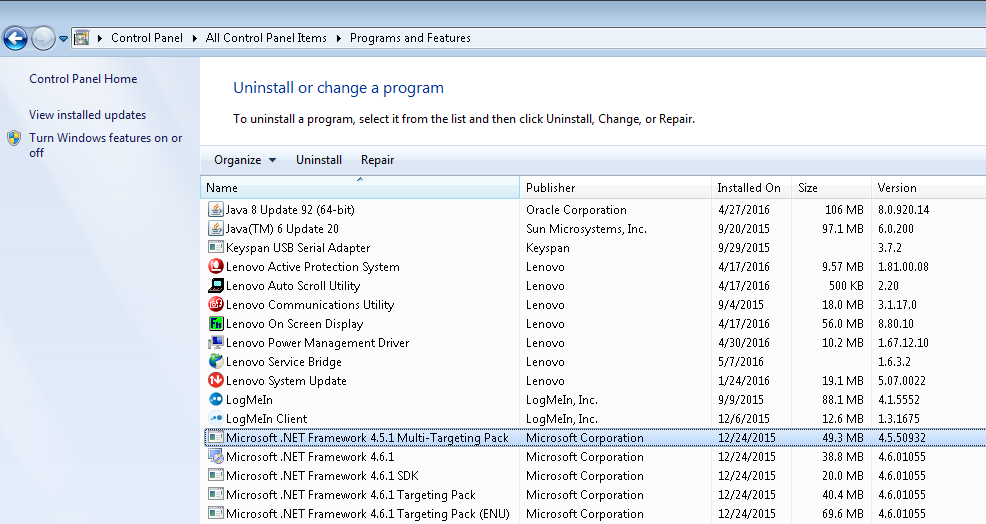Image resolution: width=986 pixels, height=524 pixels.
Task: Click the Keyspan USB Serial Adapter icon
Action: click(x=216, y=247)
